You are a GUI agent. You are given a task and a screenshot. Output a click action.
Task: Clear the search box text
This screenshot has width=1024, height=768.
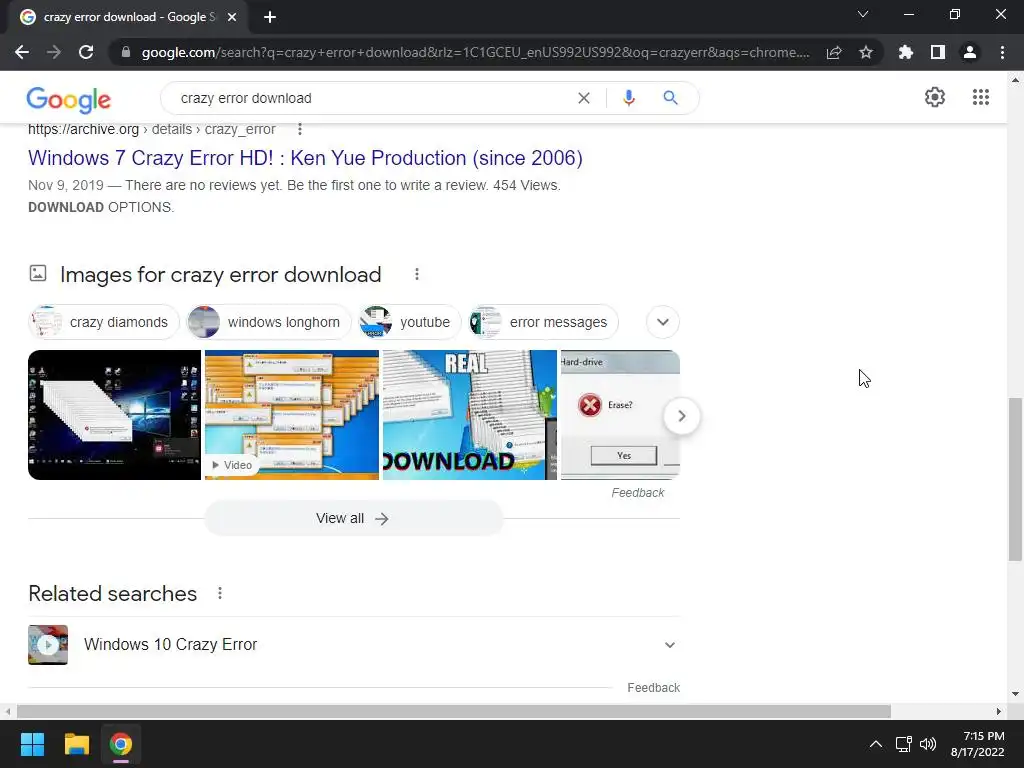(584, 98)
